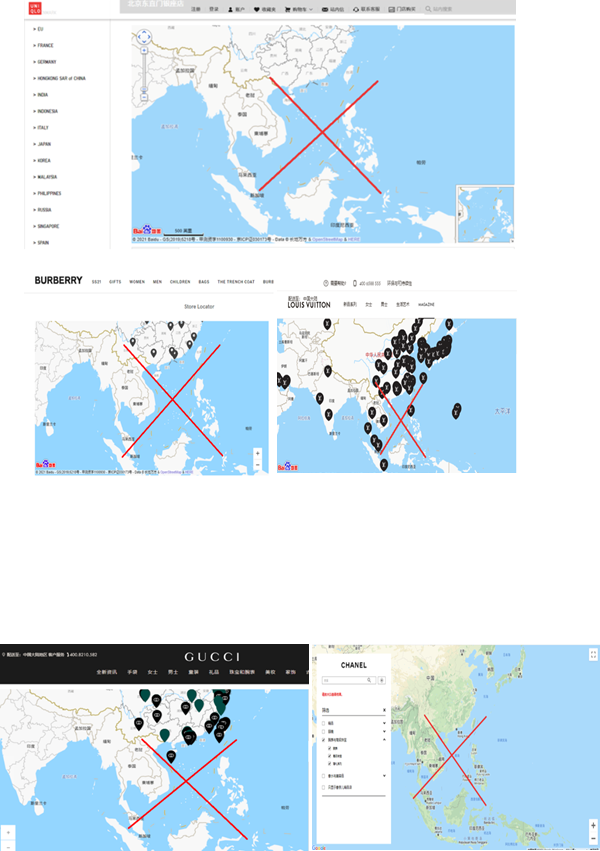Viewport: 600px width, 851px height.
Task: Open the store purchase icon in UNIQLO header
Action: (x=391, y=9)
